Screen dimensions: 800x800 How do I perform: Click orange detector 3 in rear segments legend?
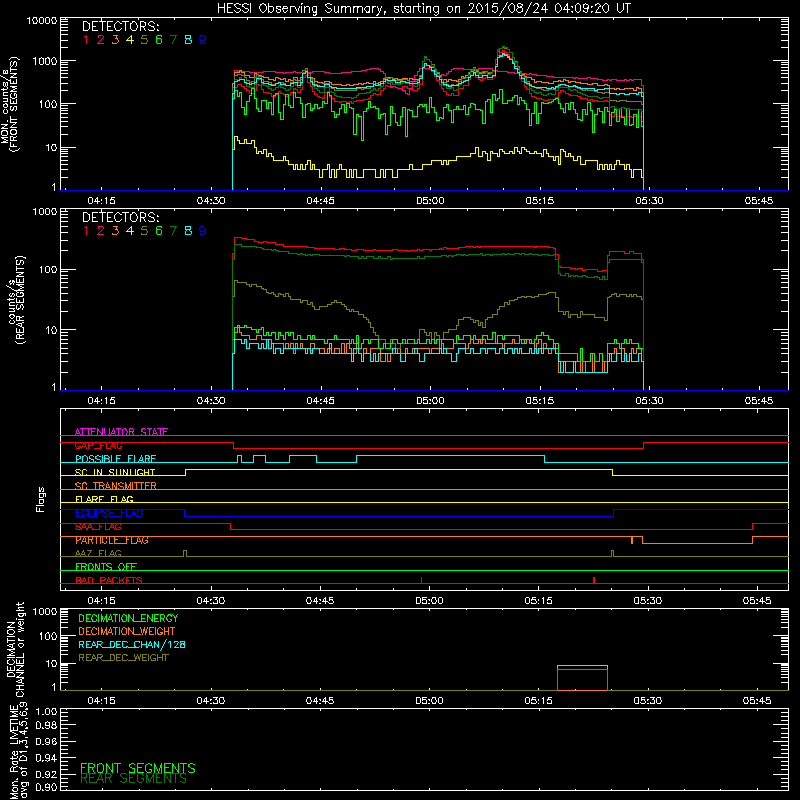point(115,231)
